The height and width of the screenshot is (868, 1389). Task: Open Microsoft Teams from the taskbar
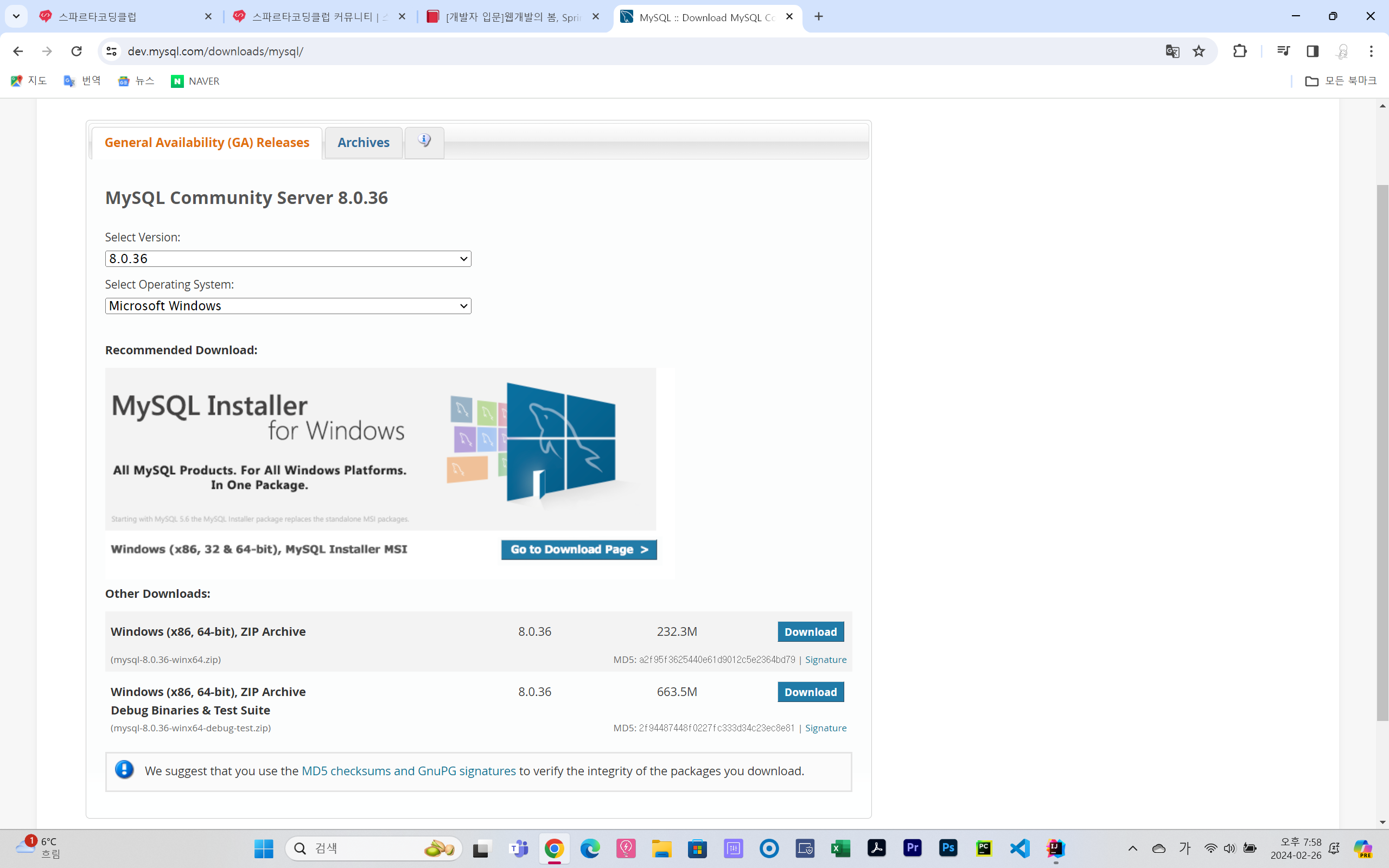[x=519, y=848]
